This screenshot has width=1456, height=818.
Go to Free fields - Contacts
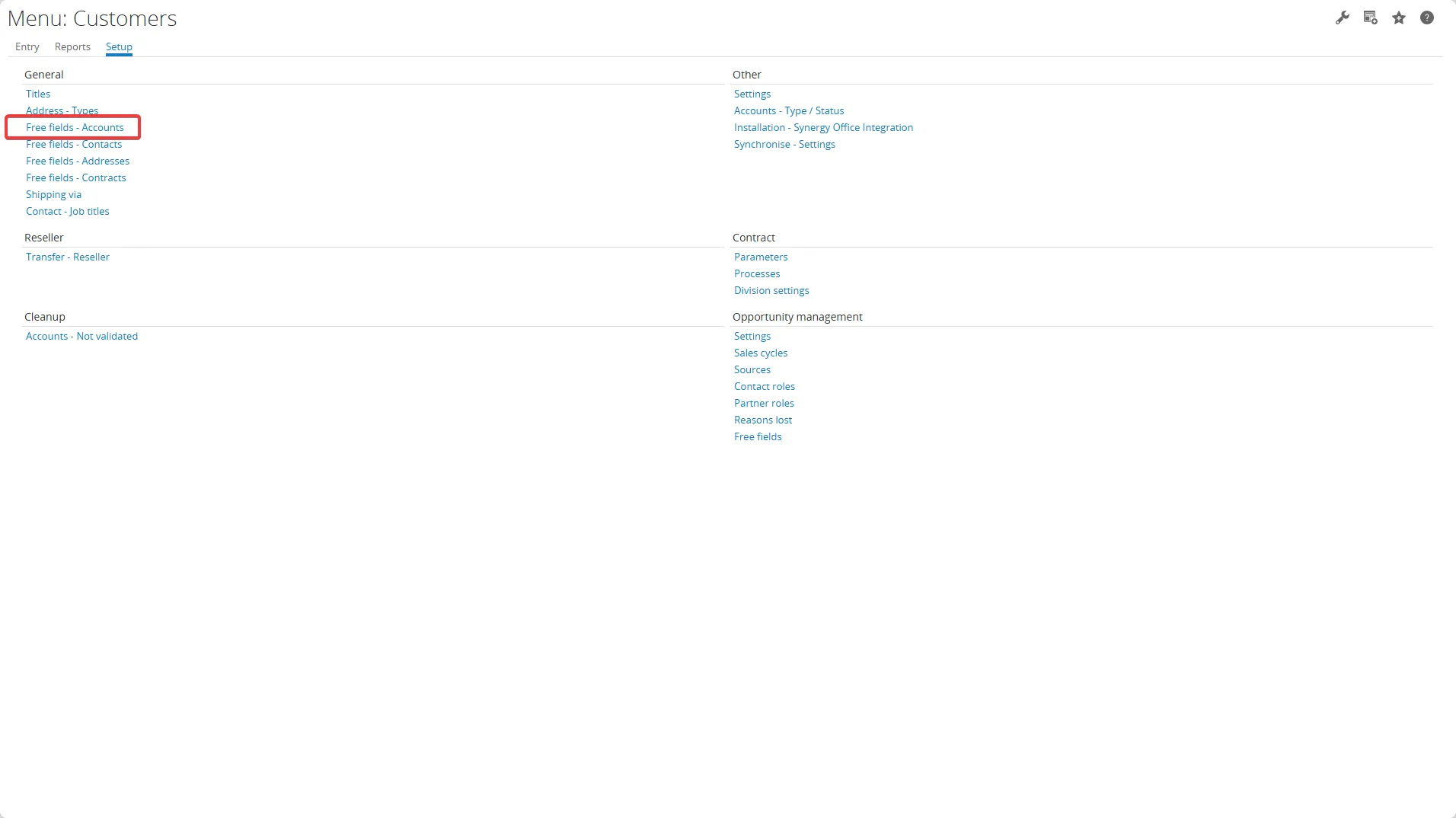click(74, 145)
